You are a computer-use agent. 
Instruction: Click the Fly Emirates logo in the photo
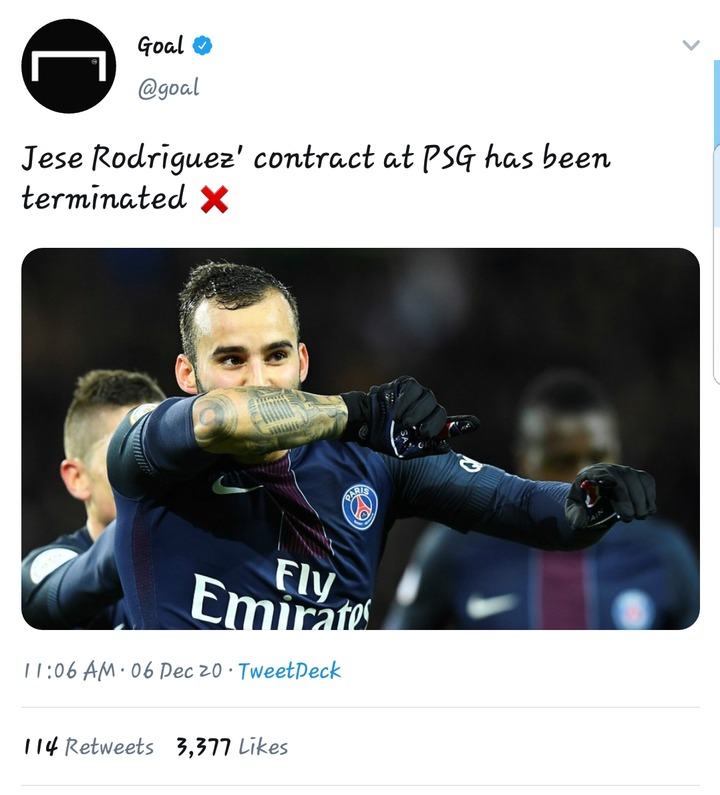click(282, 594)
